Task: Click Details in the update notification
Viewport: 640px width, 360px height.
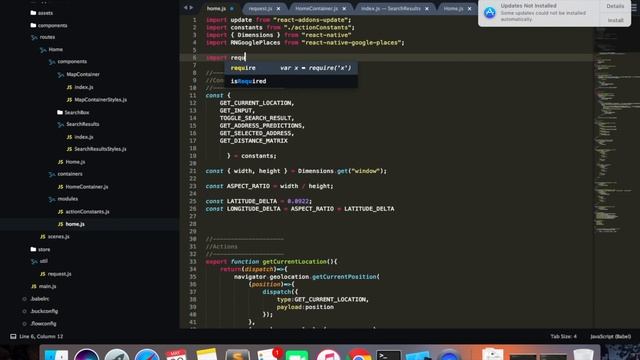Action: pyautogui.click(x=615, y=6)
